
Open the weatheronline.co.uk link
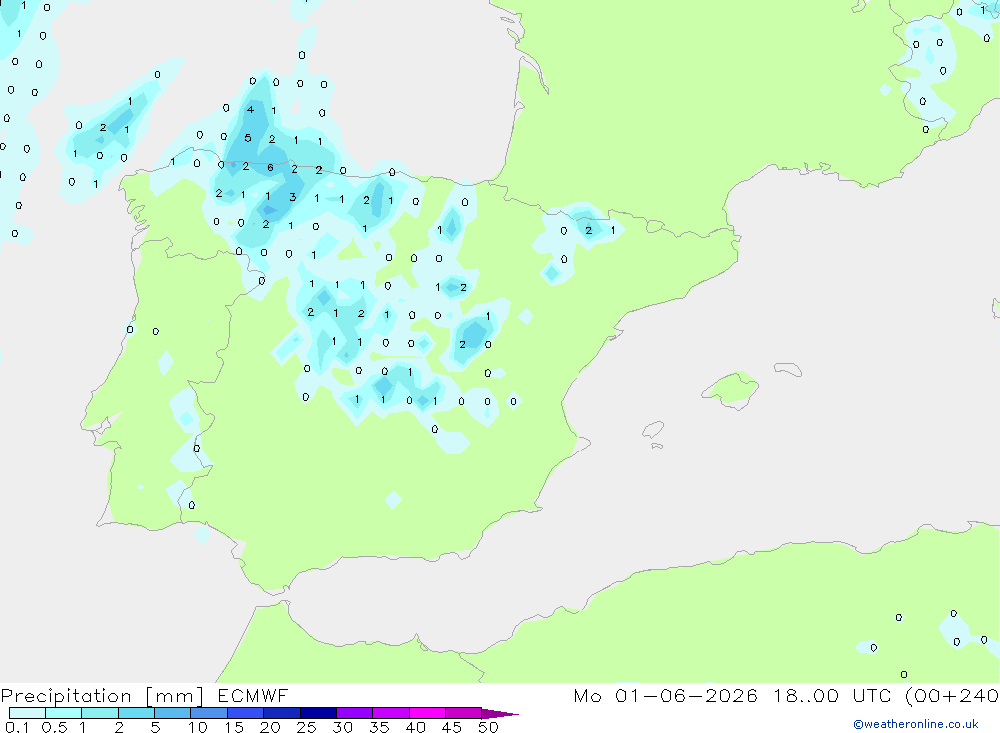[916, 724]
